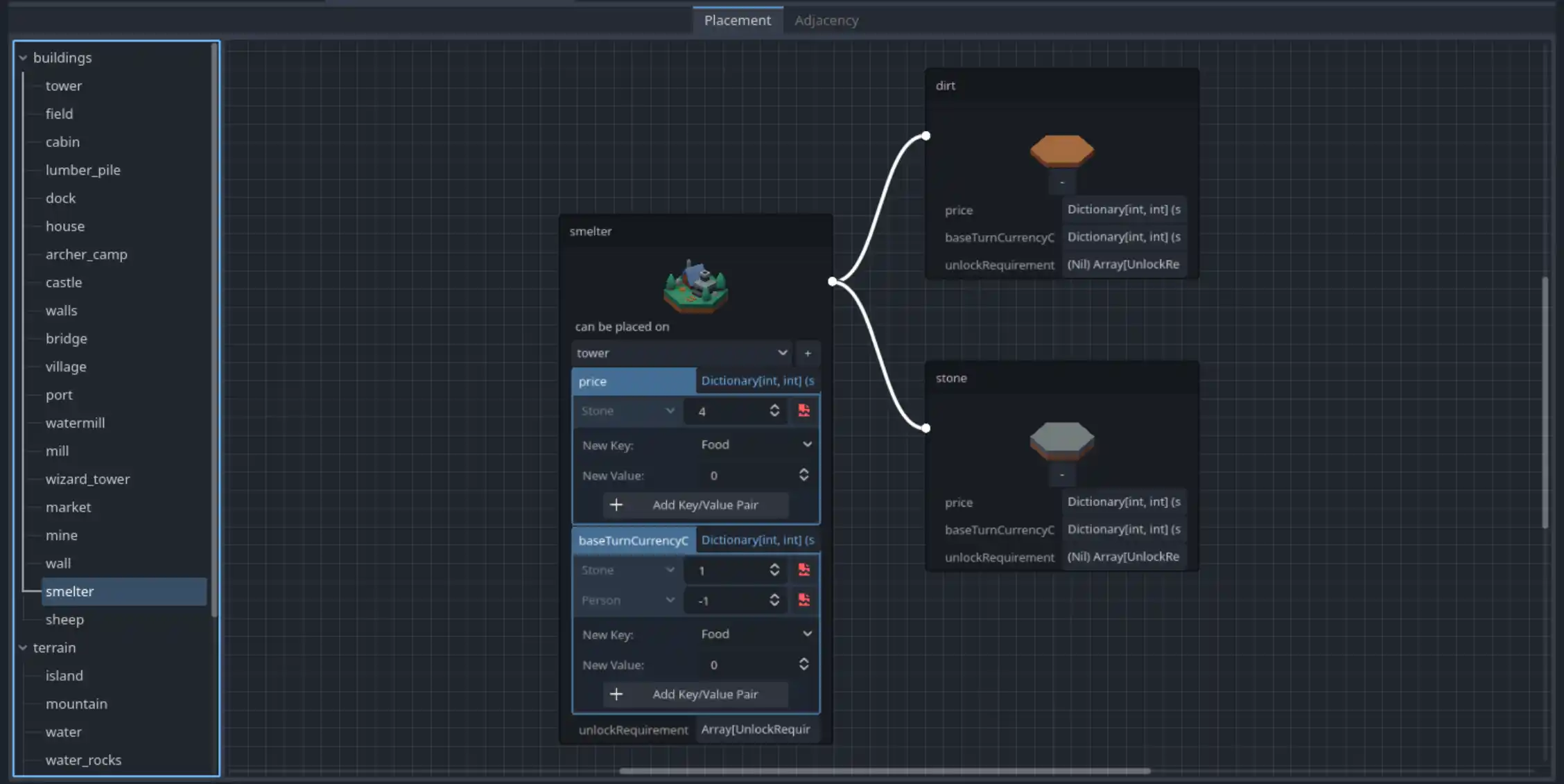Click the output connection dot on the smelter node
The height and width of the screenshot is (784, 1564).
(x=831, y=282)
